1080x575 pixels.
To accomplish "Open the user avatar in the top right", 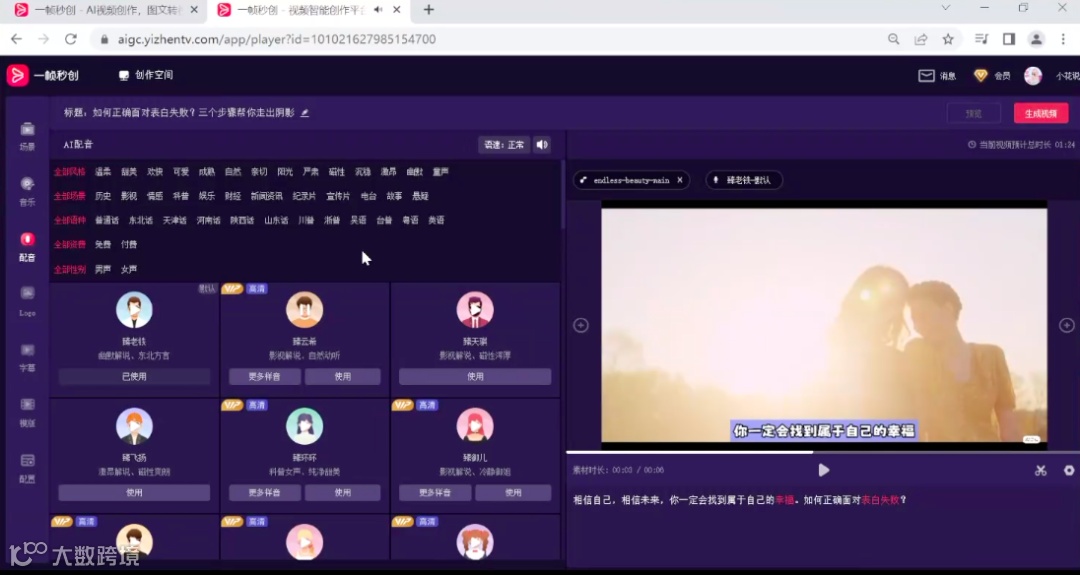I will click(x=1032, y=76).
